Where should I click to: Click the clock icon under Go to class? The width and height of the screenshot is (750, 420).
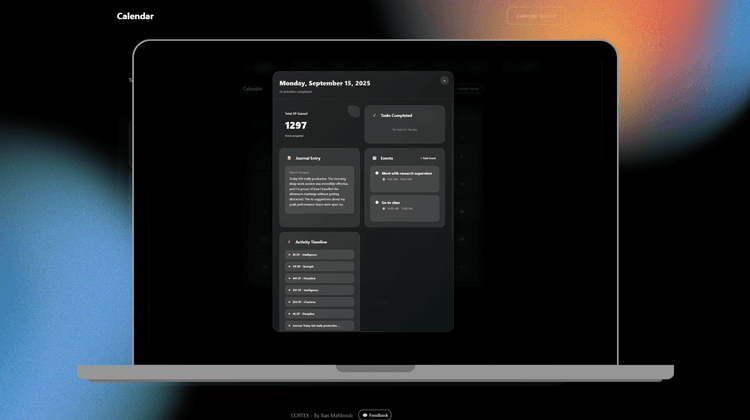pos(384,208)
